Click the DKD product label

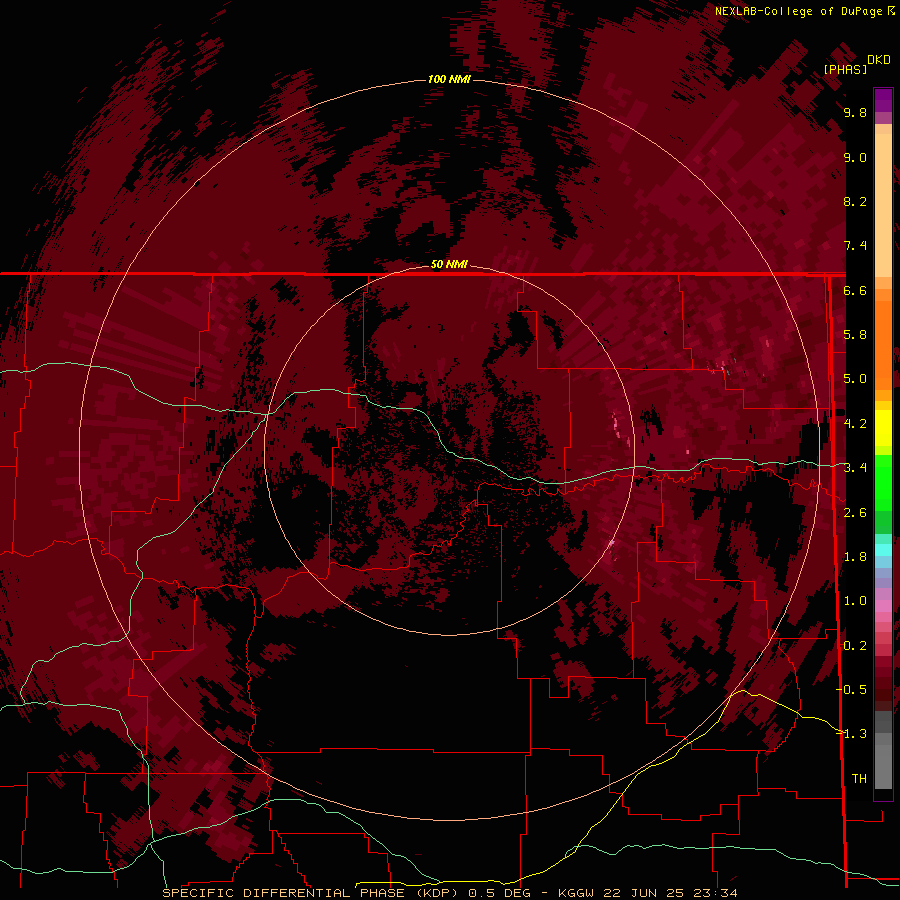pyautogui.click(x=878, y=60)
